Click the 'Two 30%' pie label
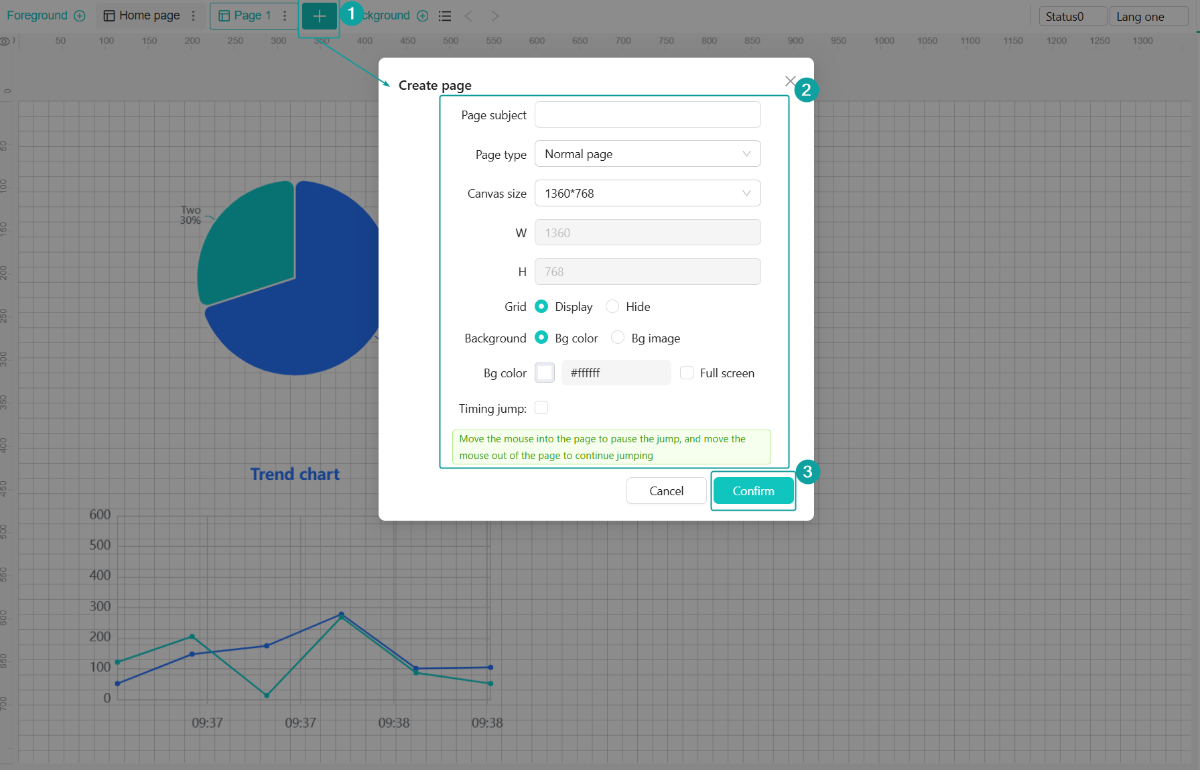The height and width of the screenshot is (770, 1200). tap(191, 215)
